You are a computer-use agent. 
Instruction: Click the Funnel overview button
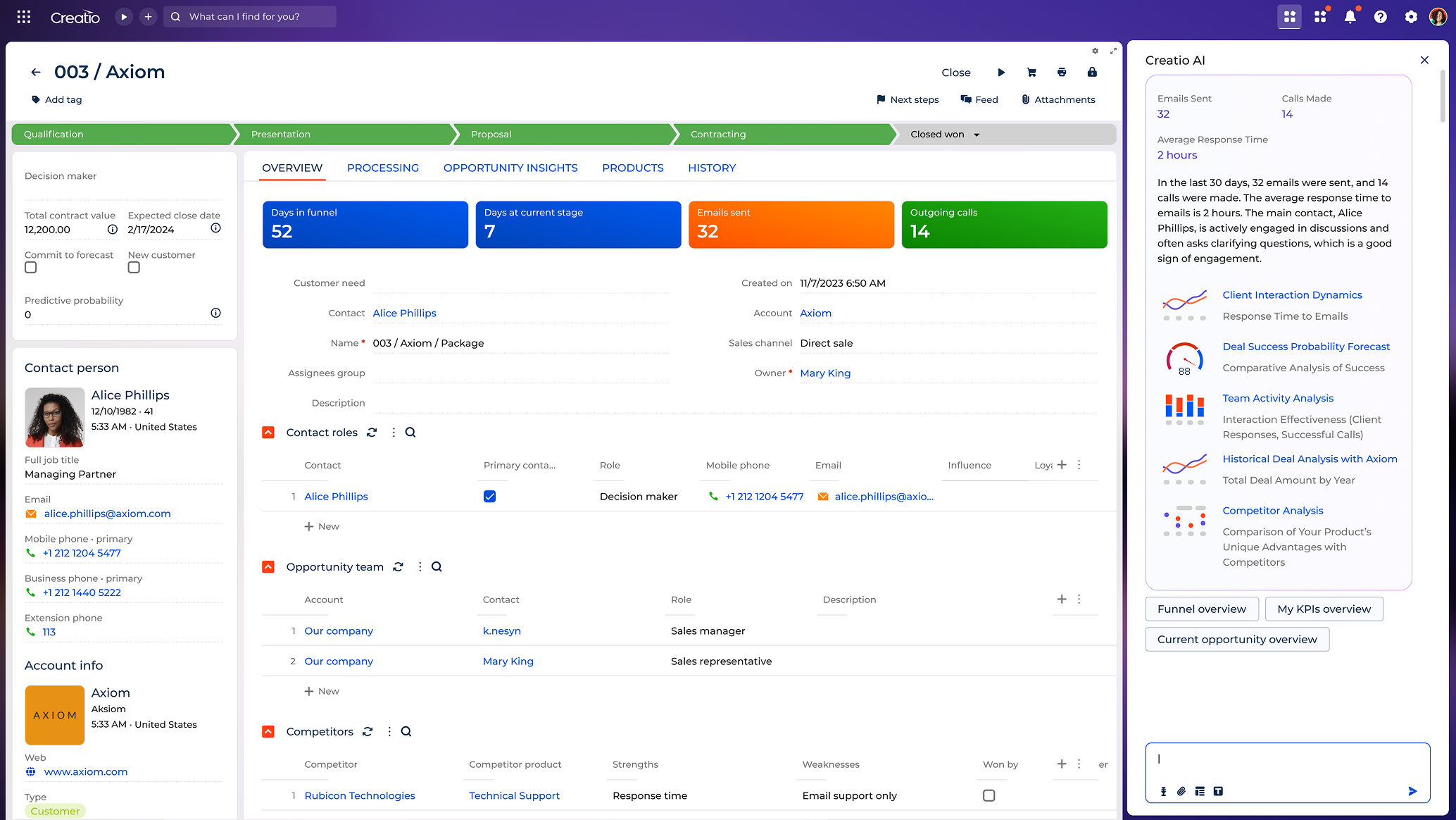click(x=1202, y=609)
